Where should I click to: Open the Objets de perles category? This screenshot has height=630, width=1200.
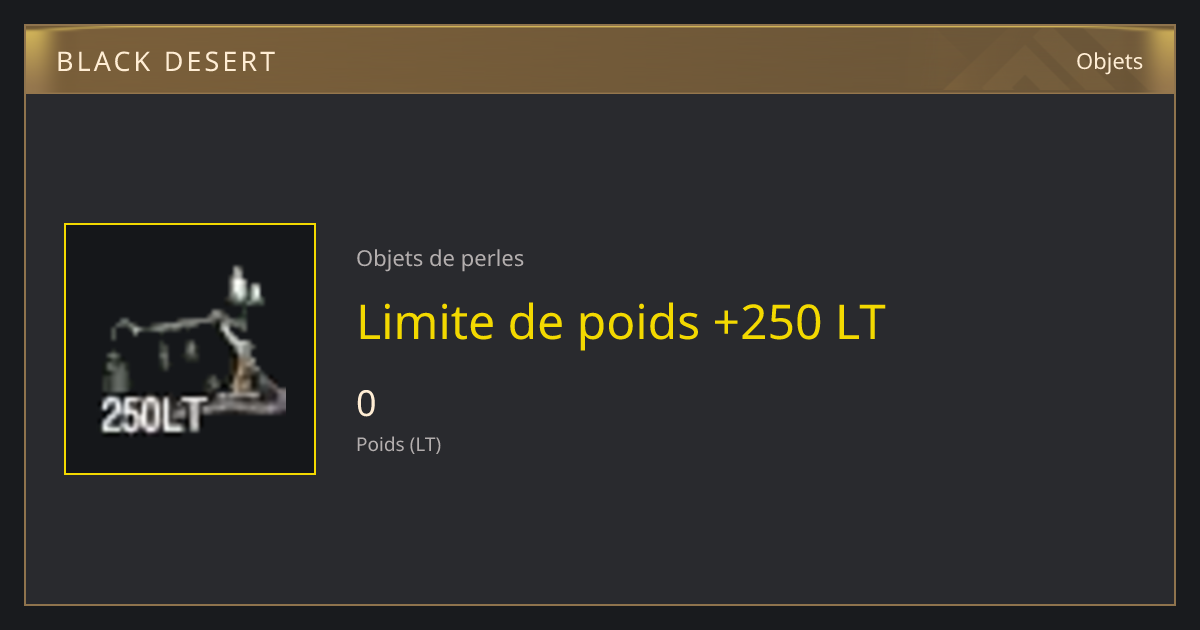440,258
